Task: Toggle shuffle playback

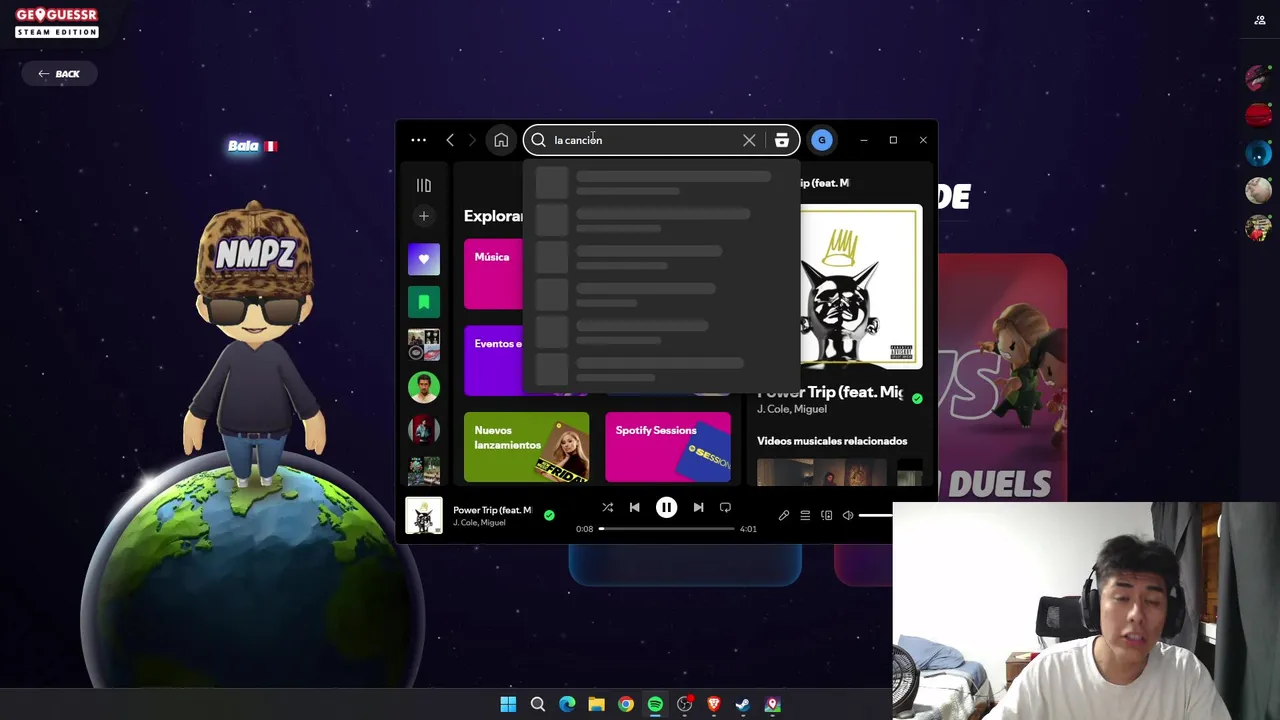Action: coord(607,508)
